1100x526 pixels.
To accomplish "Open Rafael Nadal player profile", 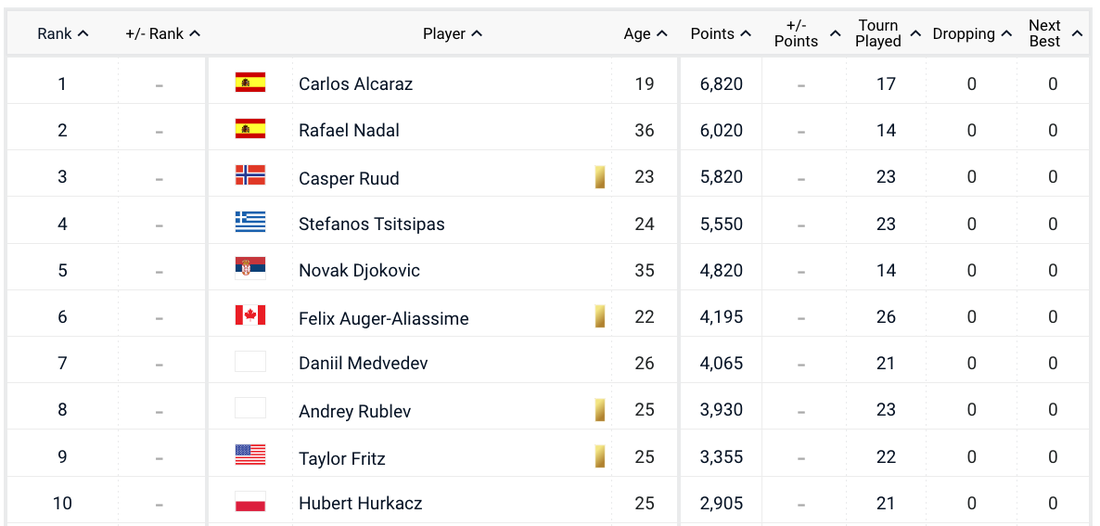I will click(x=349, y=131).
